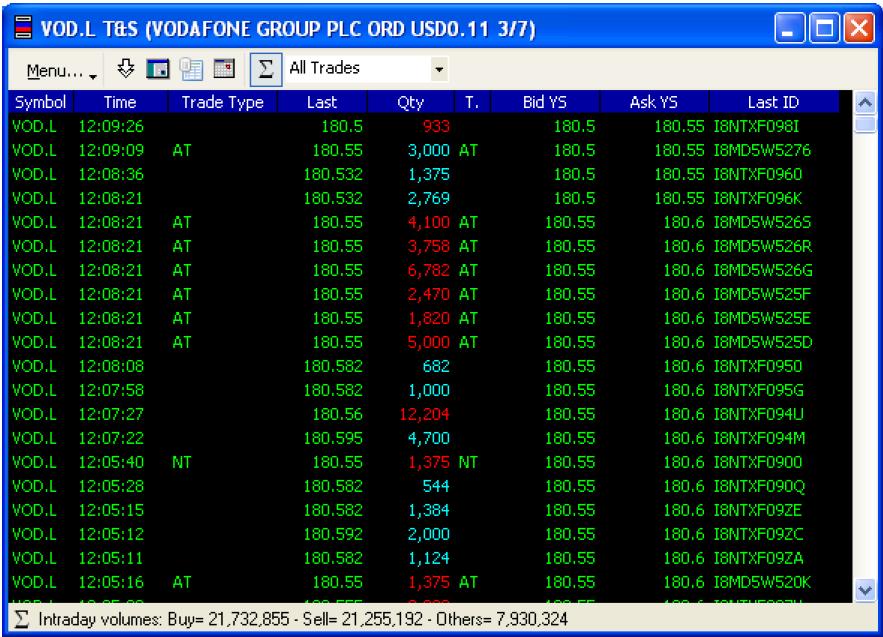Image resolution: width=883 pixels, height=637 pixels.
Task: Click the application icon in the title bar
Action: coord(20,22)
